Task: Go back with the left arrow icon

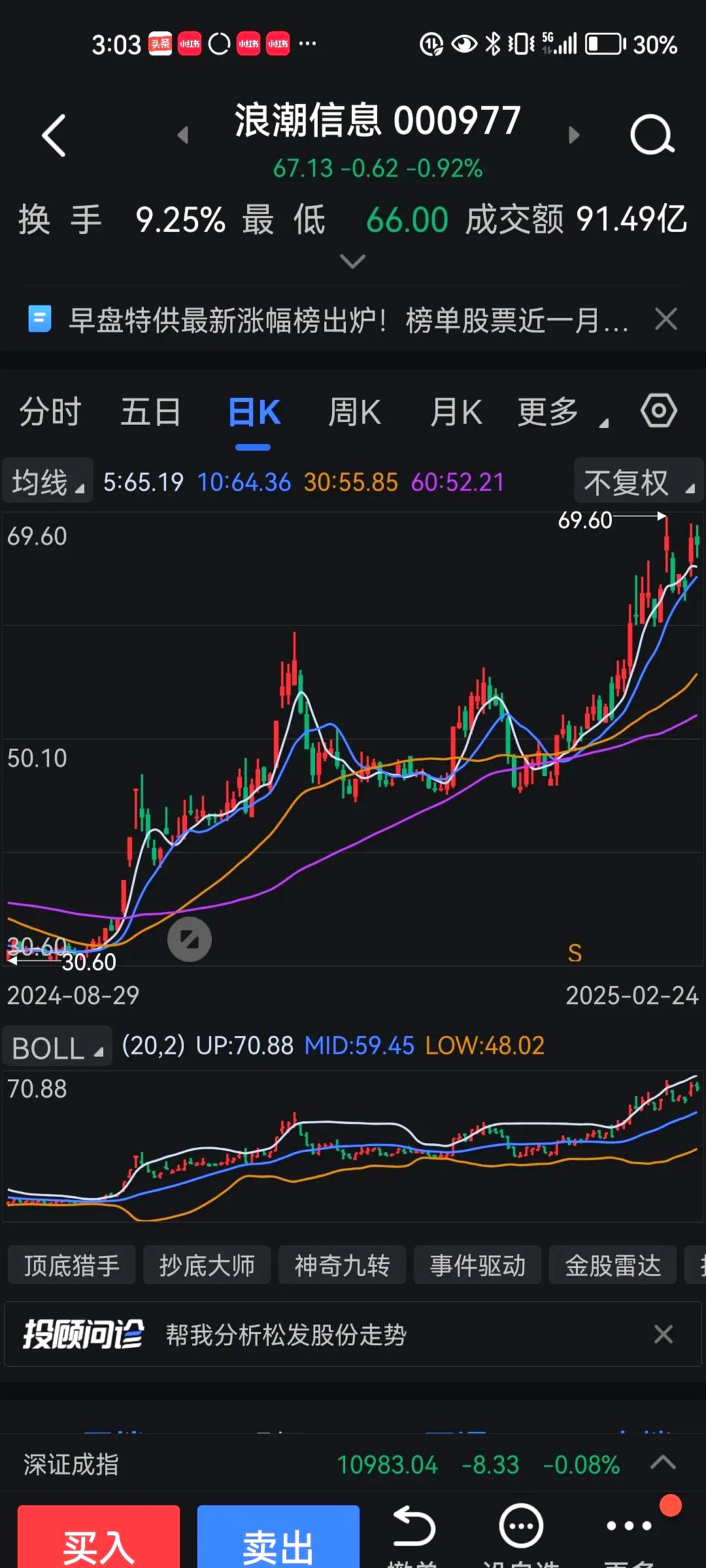Action: [54, 135]
